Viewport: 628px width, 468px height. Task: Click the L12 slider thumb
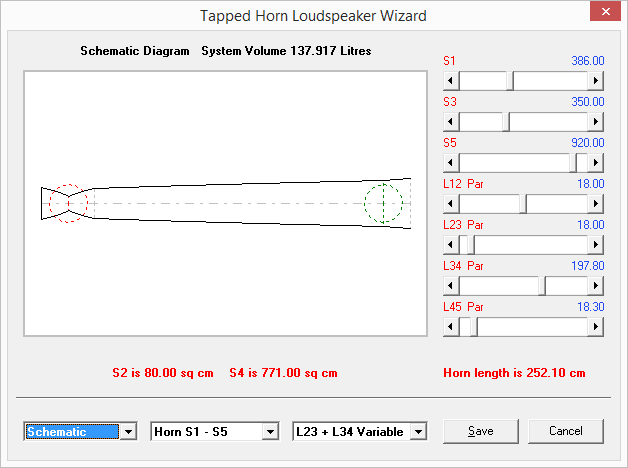[523, 203]
